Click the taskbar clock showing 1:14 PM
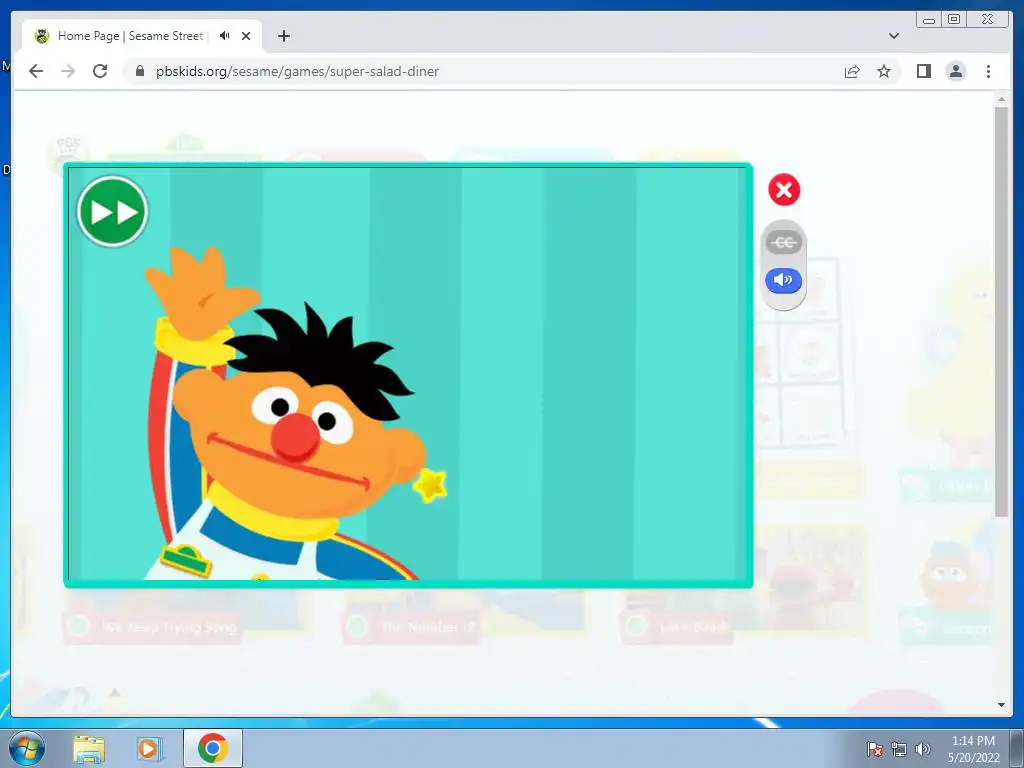This screenshot has height=768, width=1024. (973, 749)
